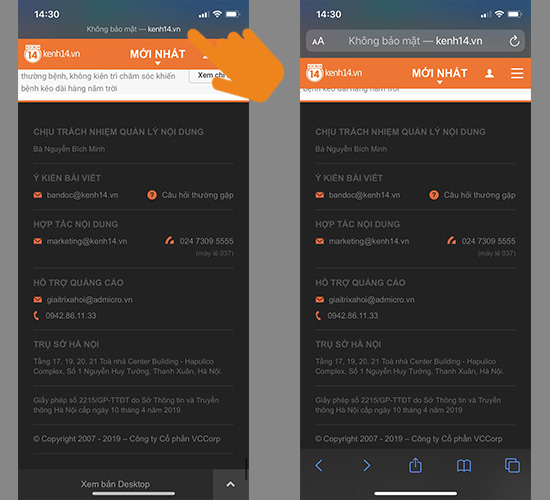This screenshot has height=500, width=550.
Task: Open Safari bookmarks book icon
Action: point(464,466)
